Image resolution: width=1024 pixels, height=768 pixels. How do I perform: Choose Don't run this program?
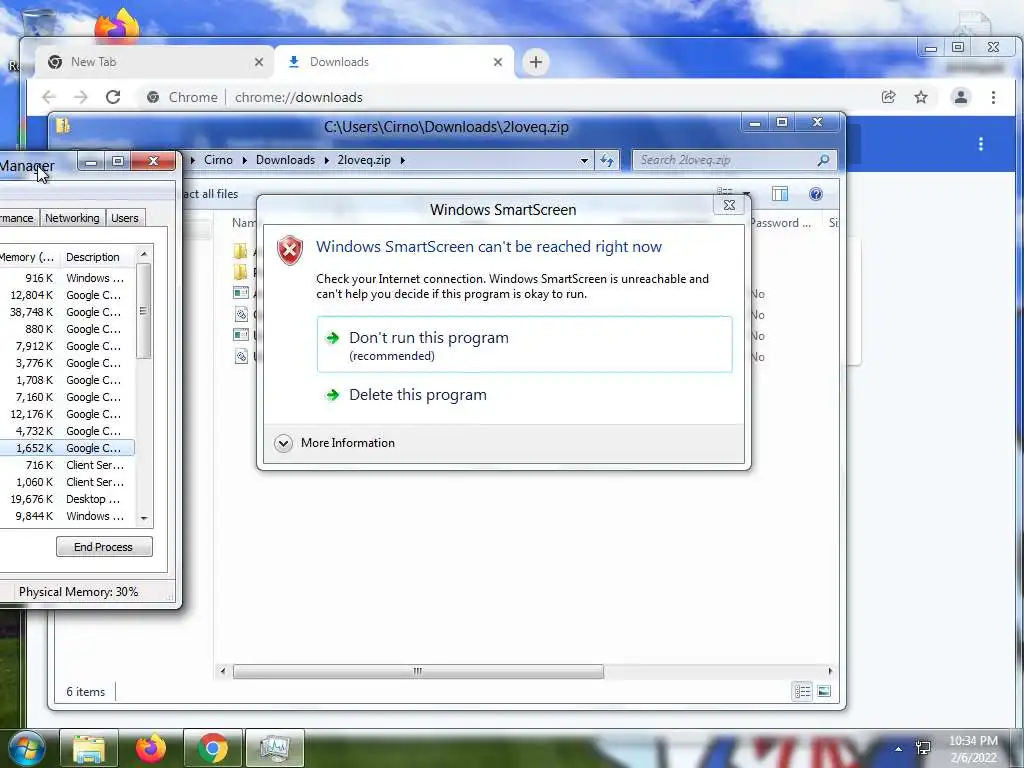(524, 345)
